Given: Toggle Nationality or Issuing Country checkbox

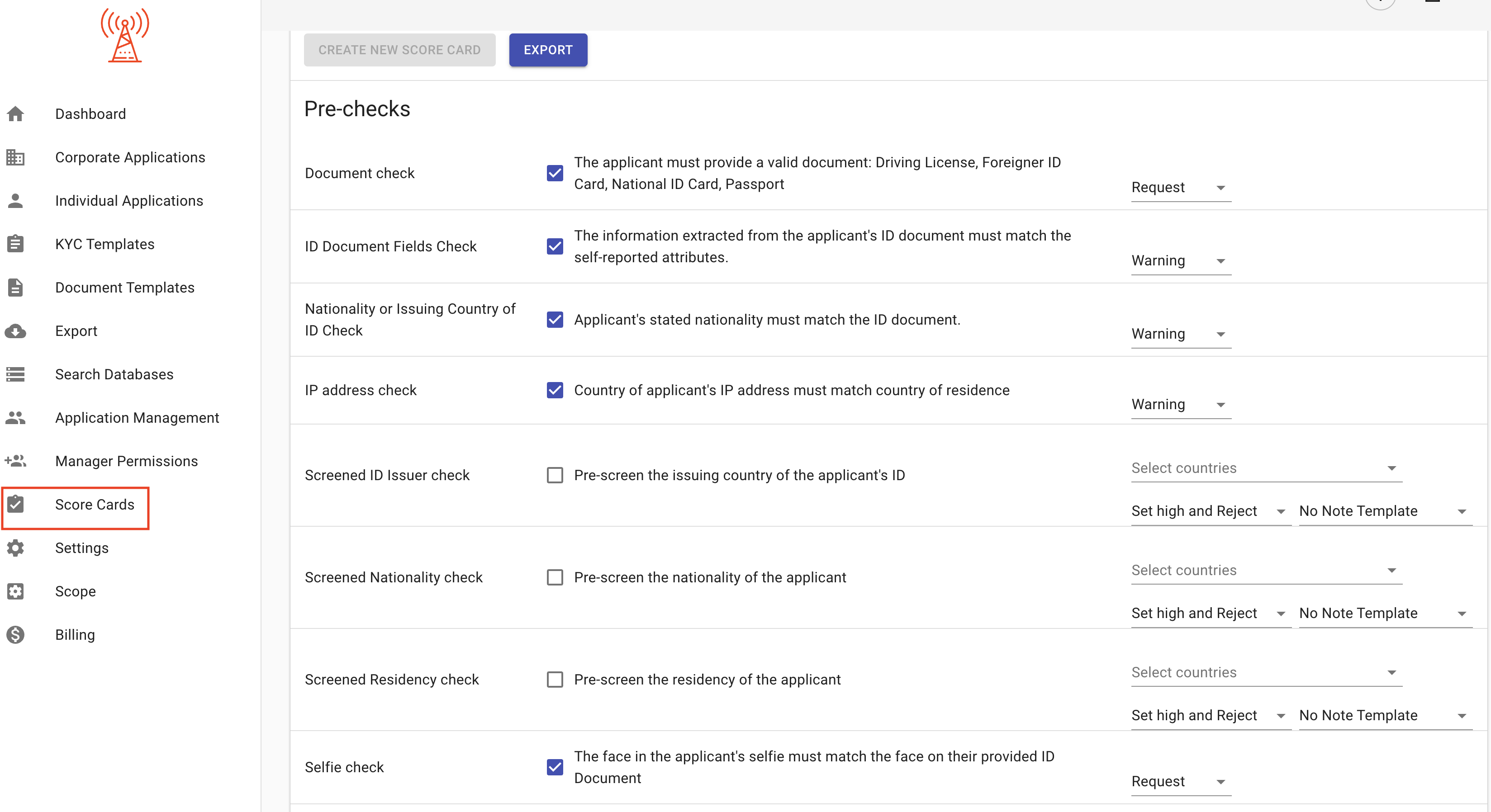Looking at the screenshot, I should point(555,319).
